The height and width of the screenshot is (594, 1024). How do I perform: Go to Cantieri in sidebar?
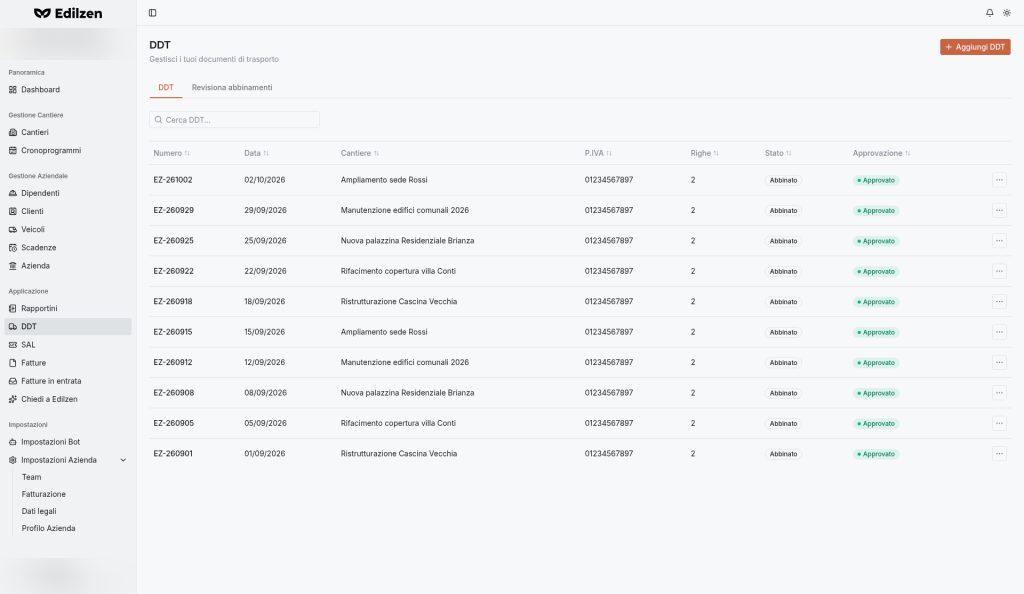click(x=68, y=132)
